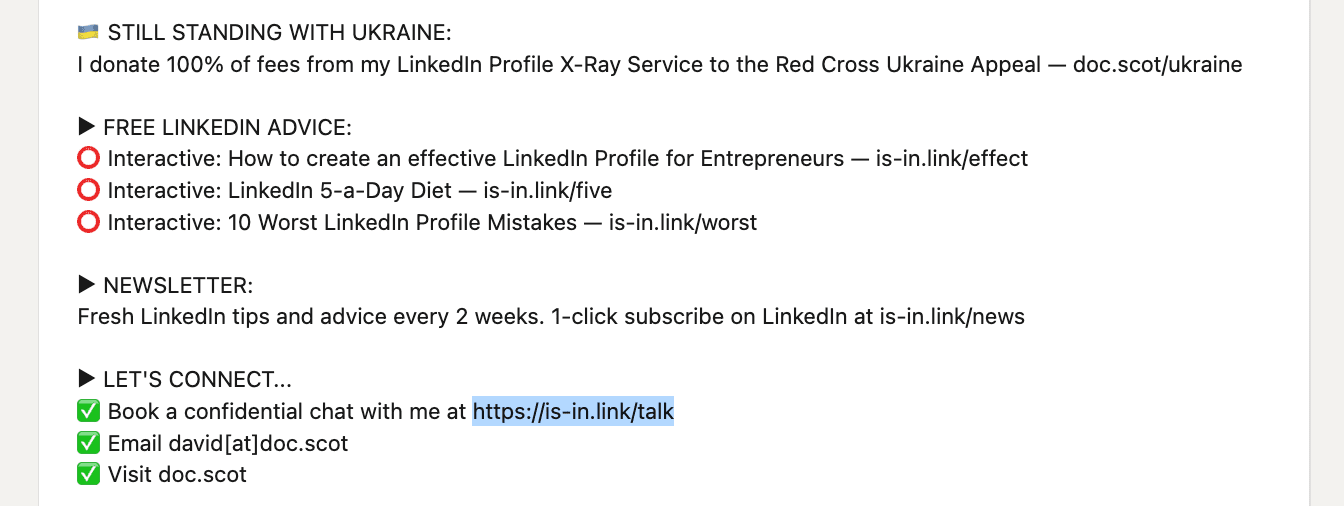Screen dimensions: 1344x506
Task: Open the highlighted https://is-in.link/talk link
Action: coord(573,411)
